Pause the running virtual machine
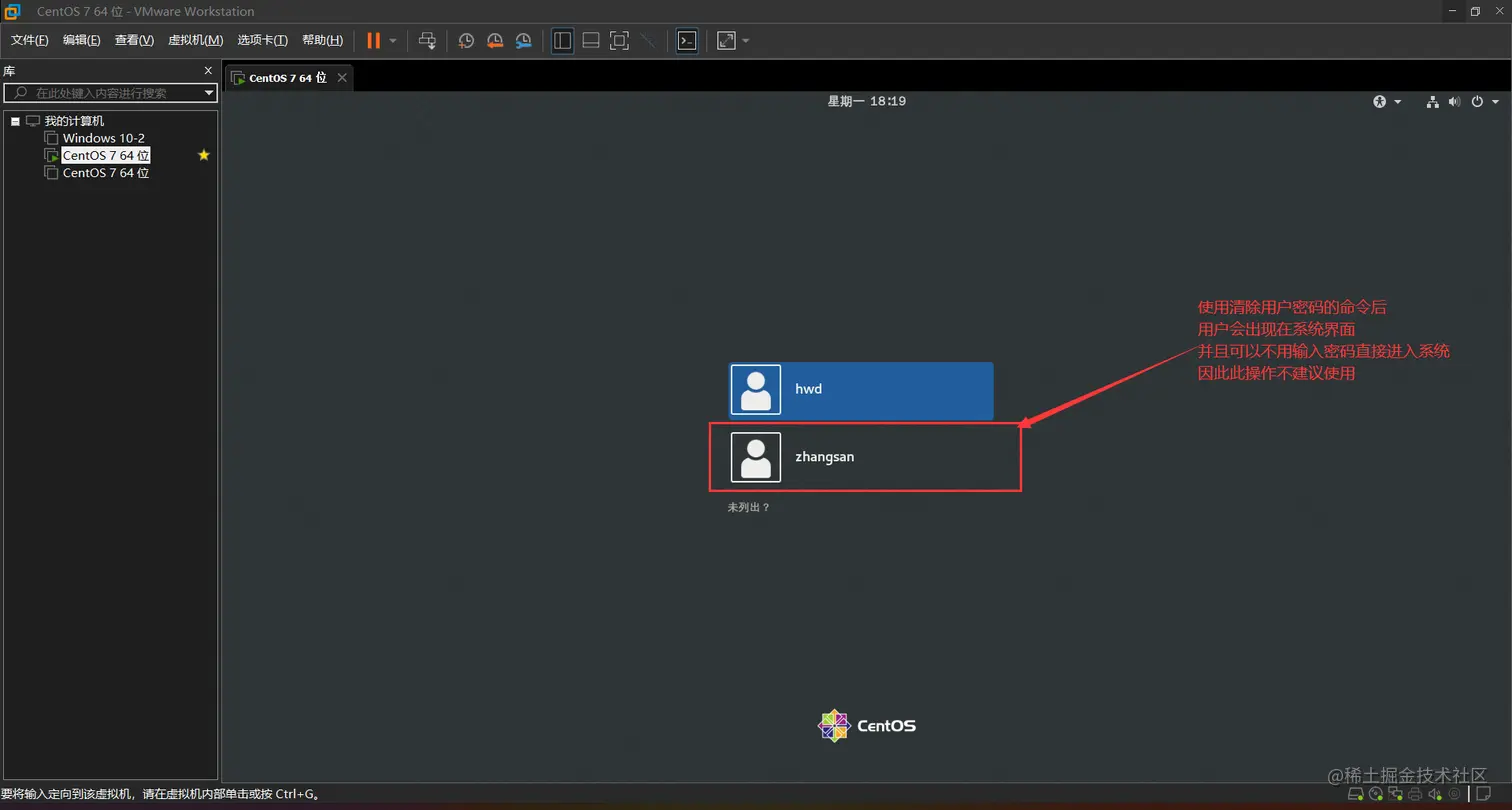 point(373,40)
